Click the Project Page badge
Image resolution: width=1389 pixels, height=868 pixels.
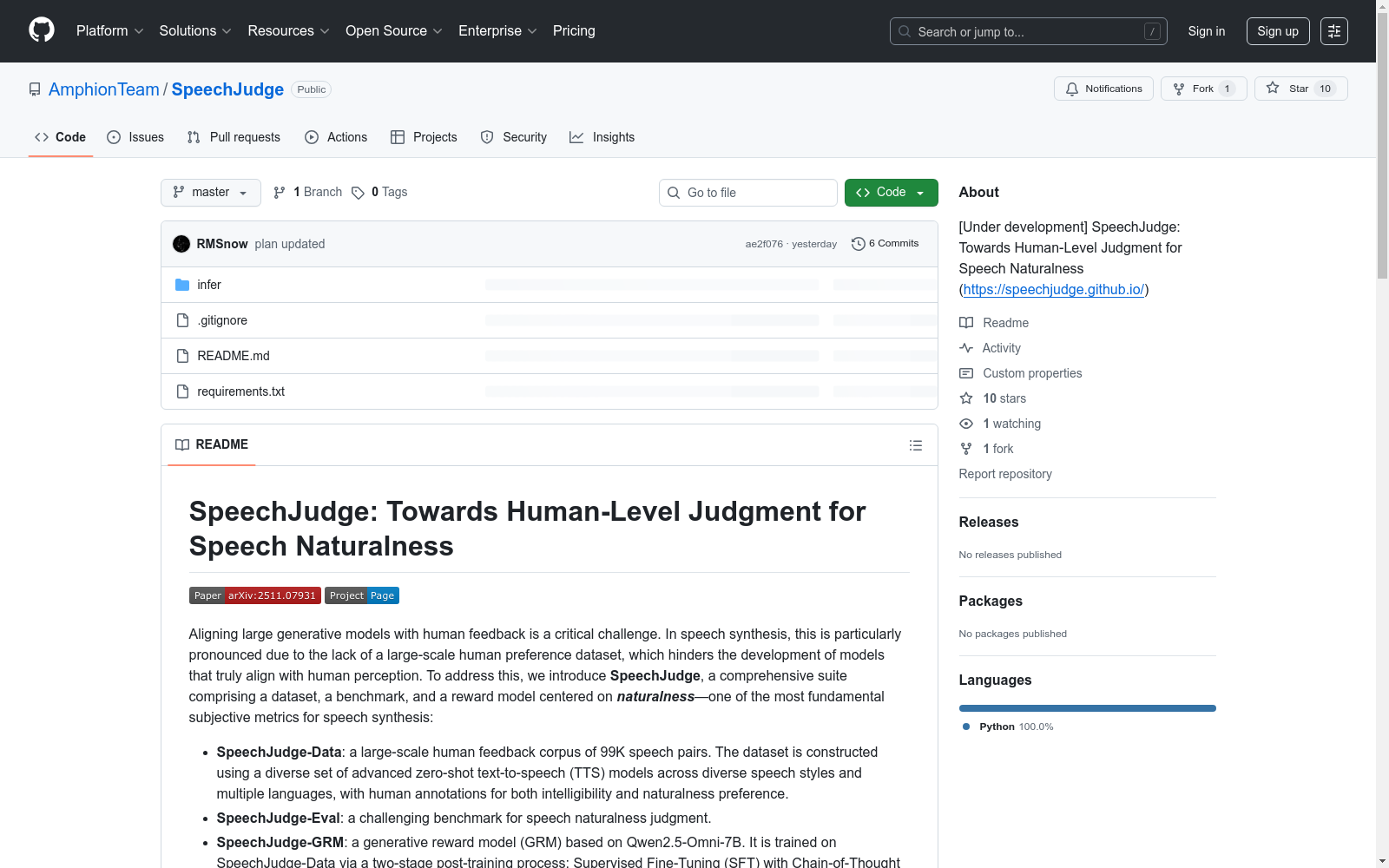click(362, 595)
